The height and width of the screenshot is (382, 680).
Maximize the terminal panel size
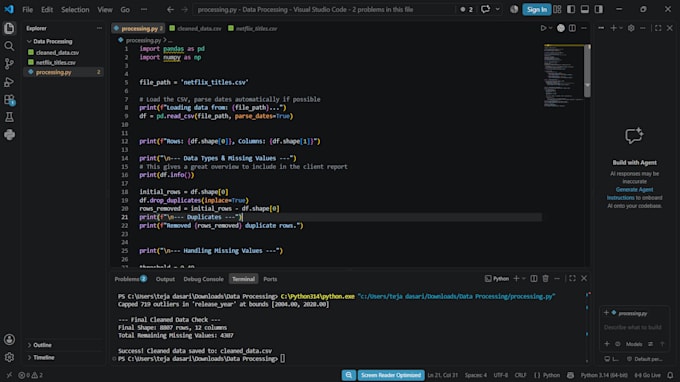click(572, 278)
